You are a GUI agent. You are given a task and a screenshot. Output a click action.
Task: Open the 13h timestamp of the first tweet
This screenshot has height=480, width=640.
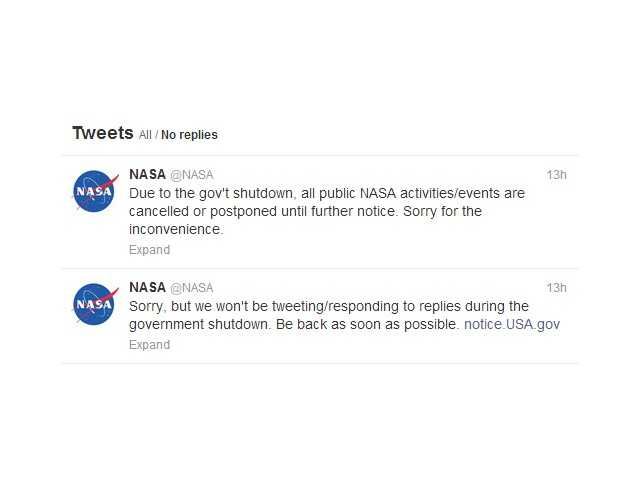tap(556, 175)
